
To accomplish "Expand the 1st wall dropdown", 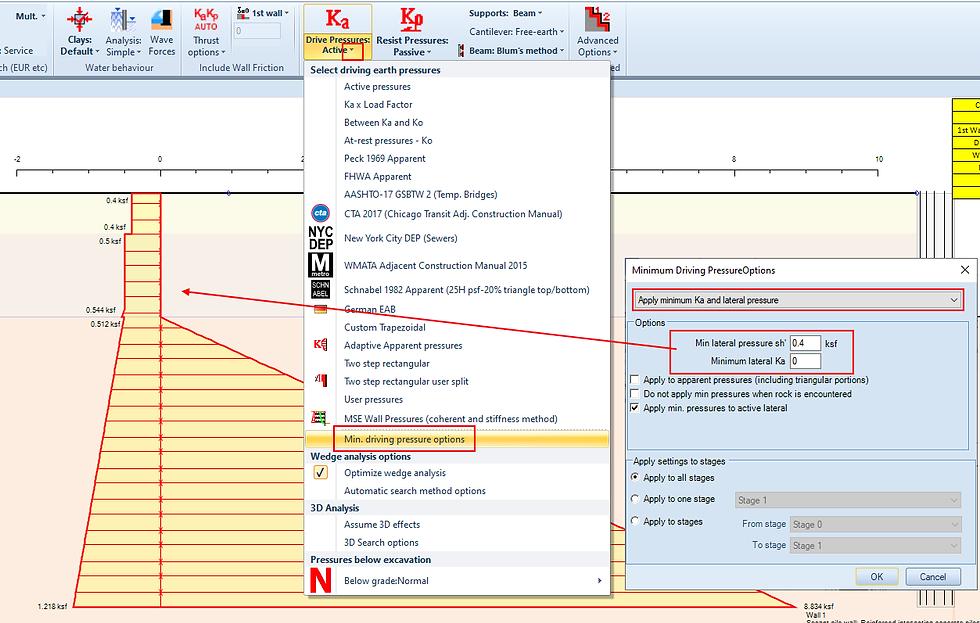I will coord(271,13).
